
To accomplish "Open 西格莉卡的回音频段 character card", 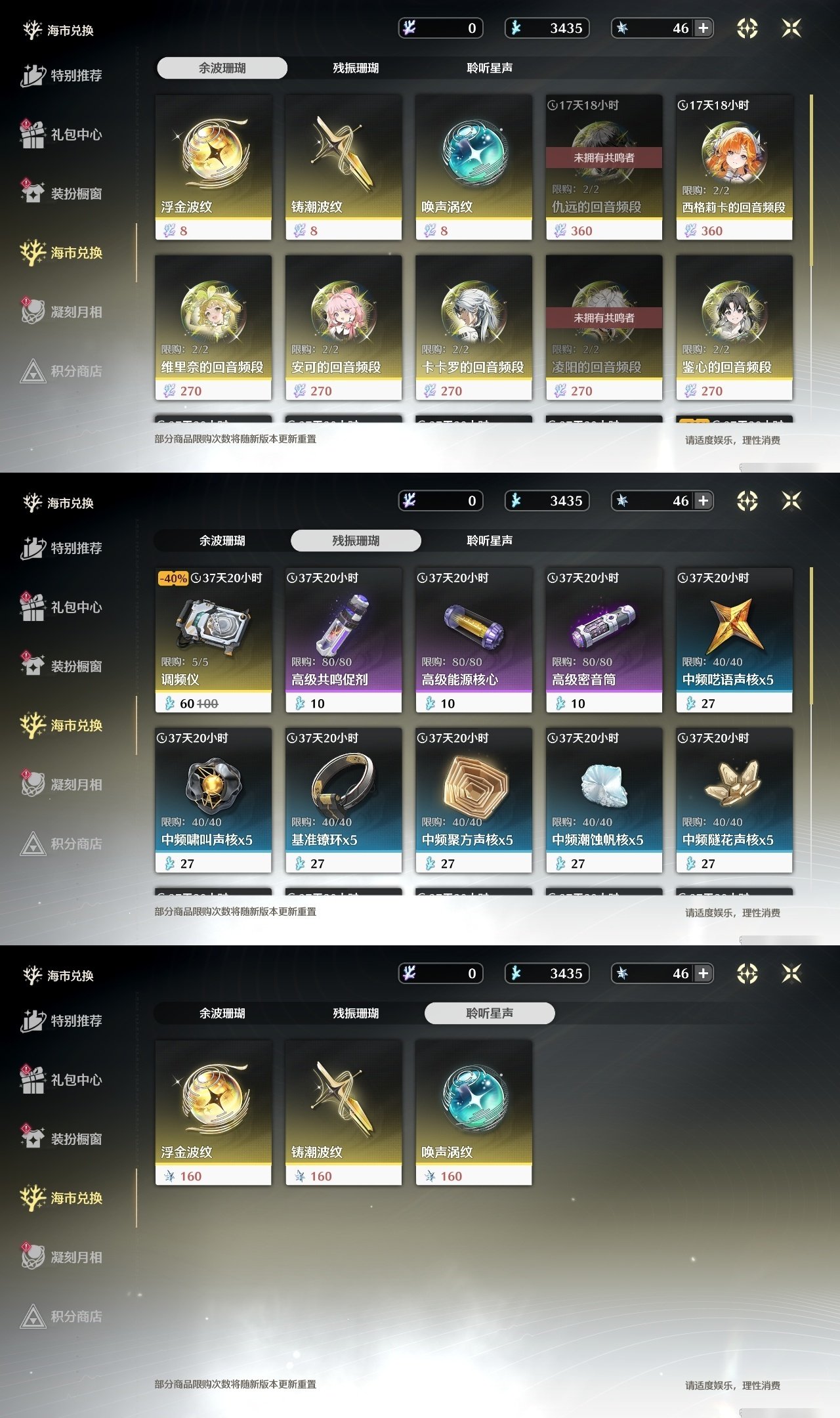I will click(734, 167).
